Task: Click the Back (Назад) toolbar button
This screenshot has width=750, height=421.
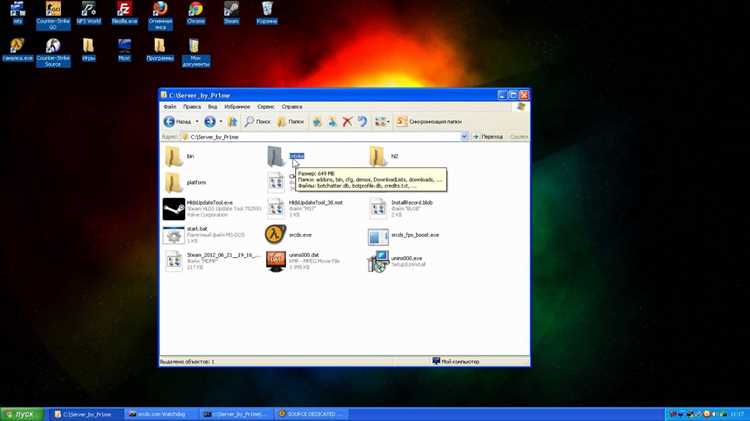Action: coord(177,122)
